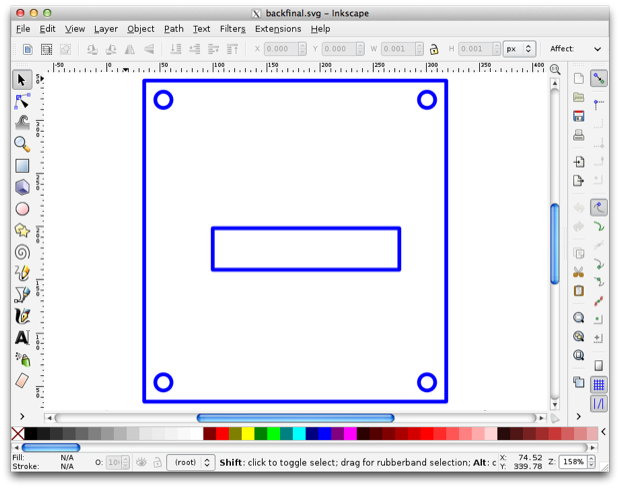The image size is (620, 488).
Task: Expand the Affect toolbar overflow chevron
Action: pyautogui.click(x=597, y=49)
